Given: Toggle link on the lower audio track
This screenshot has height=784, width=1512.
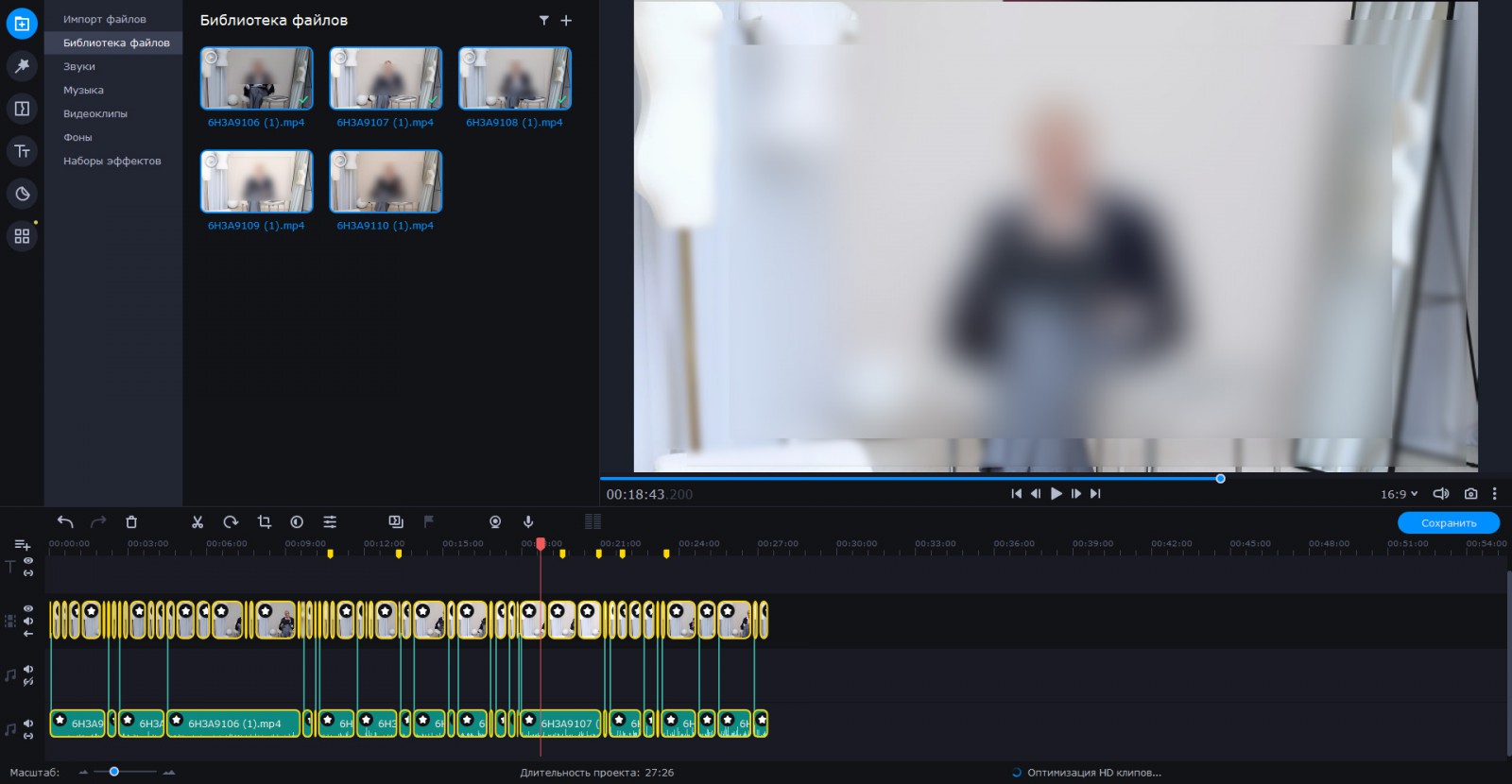Looking at the screenshot, I should 28,736.
